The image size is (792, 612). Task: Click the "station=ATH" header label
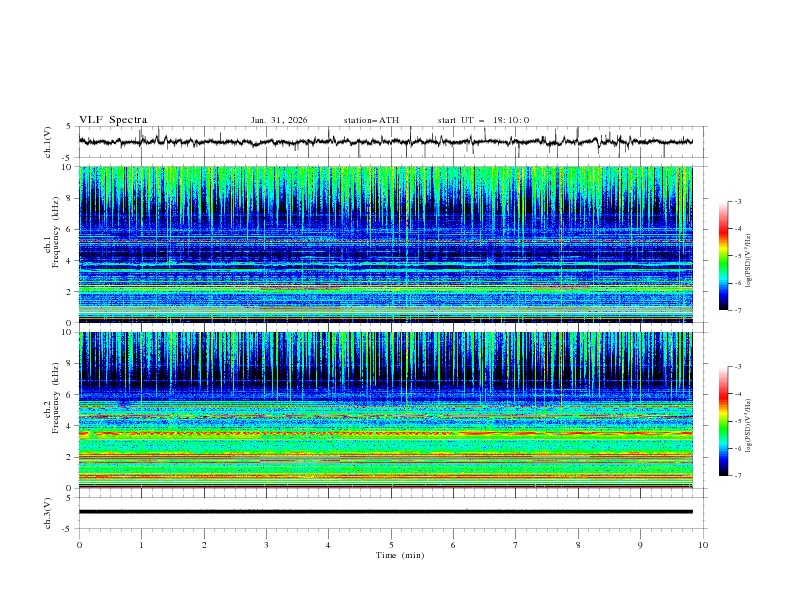[x=371, y=120]
